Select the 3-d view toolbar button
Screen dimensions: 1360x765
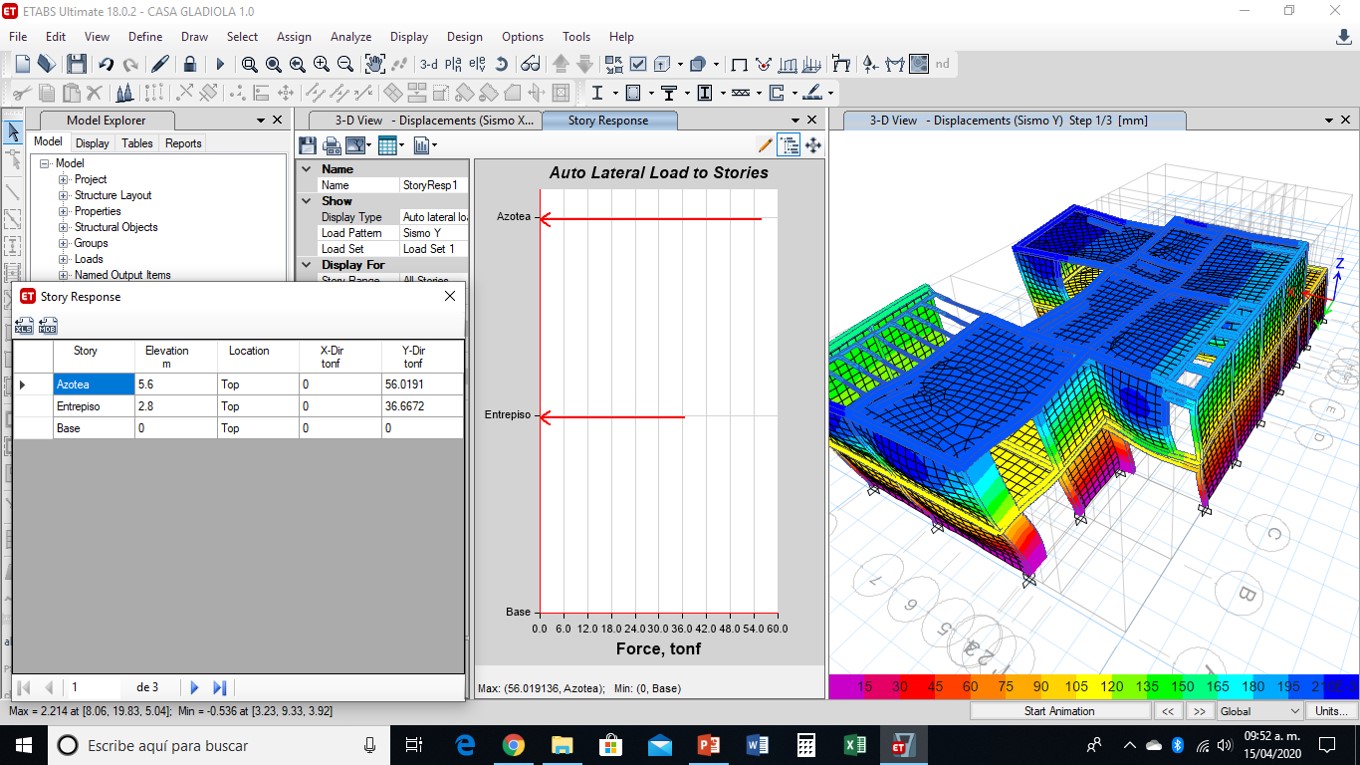[428, 64]
